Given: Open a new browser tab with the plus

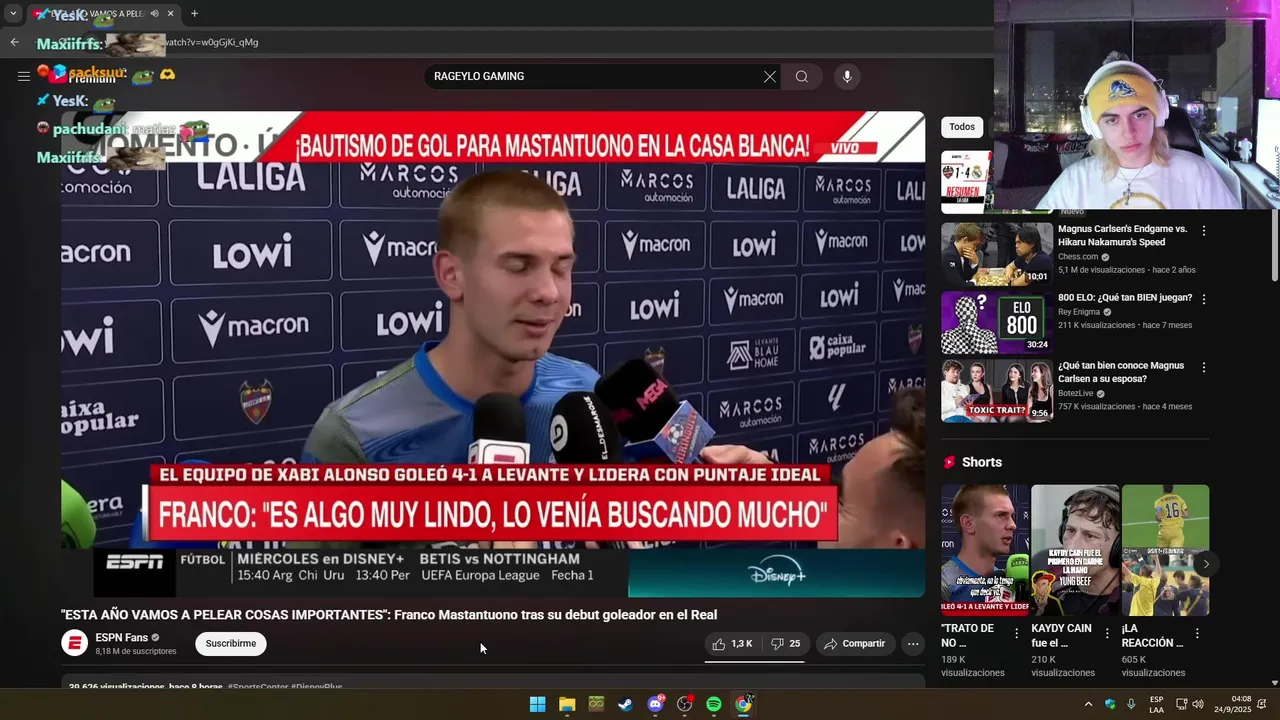Looking at the screenshot, I should tap(194, 14).
